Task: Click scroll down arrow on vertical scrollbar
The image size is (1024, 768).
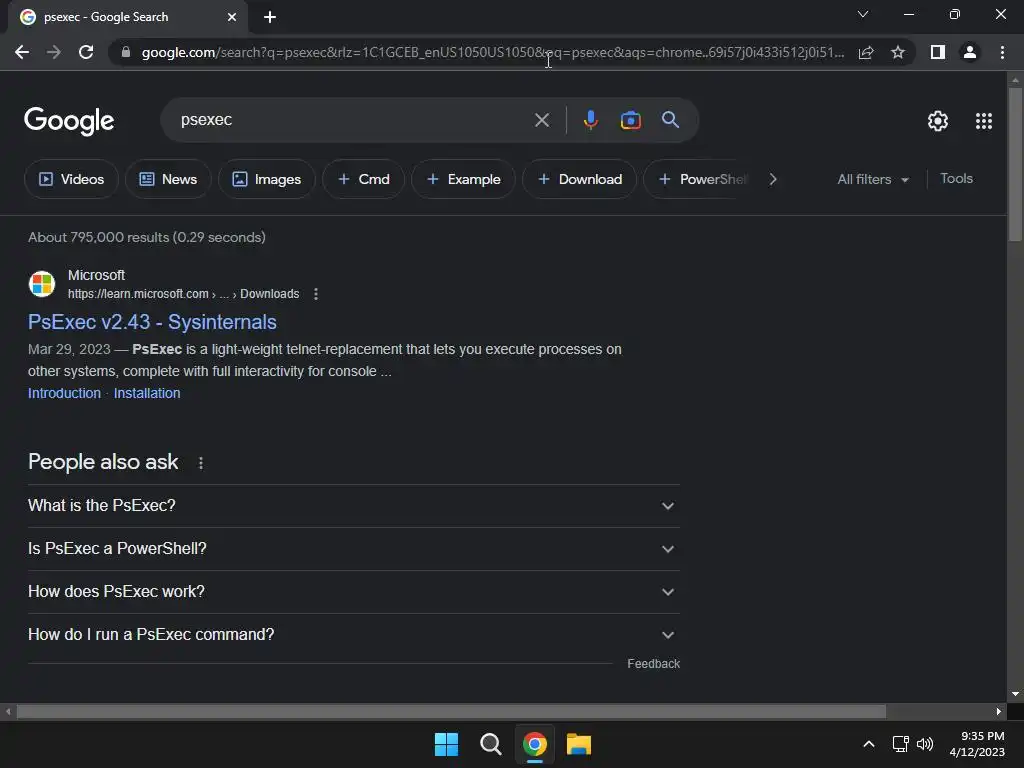Action: 1015,694
